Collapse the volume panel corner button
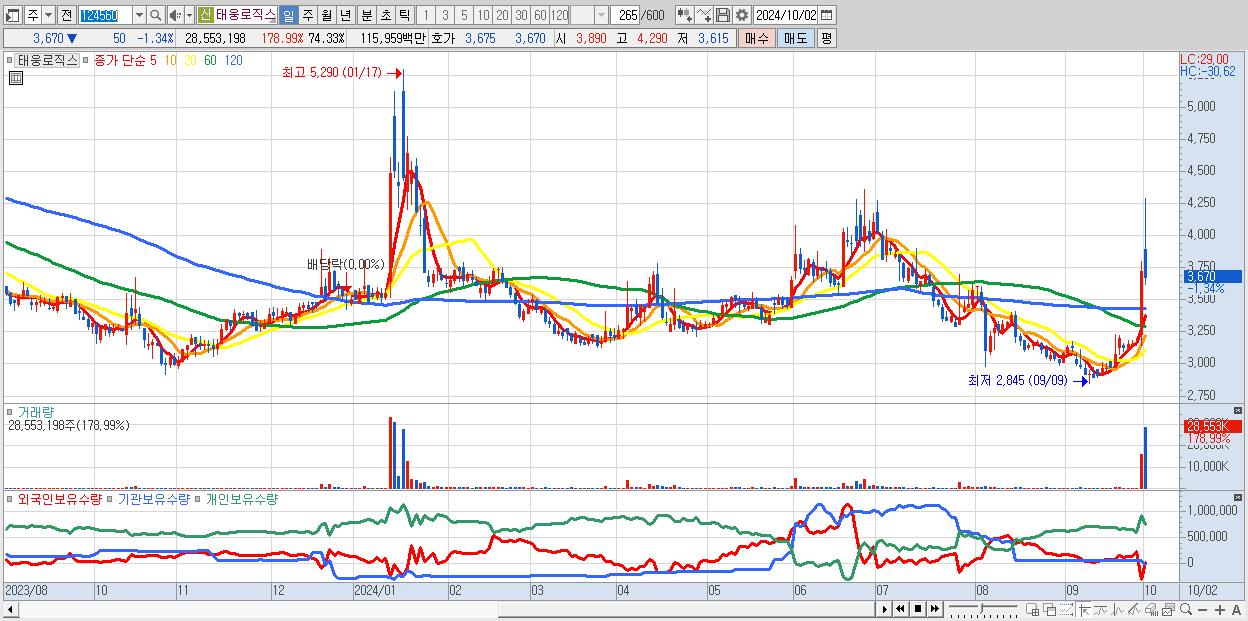 click(x=1240, y=411)
